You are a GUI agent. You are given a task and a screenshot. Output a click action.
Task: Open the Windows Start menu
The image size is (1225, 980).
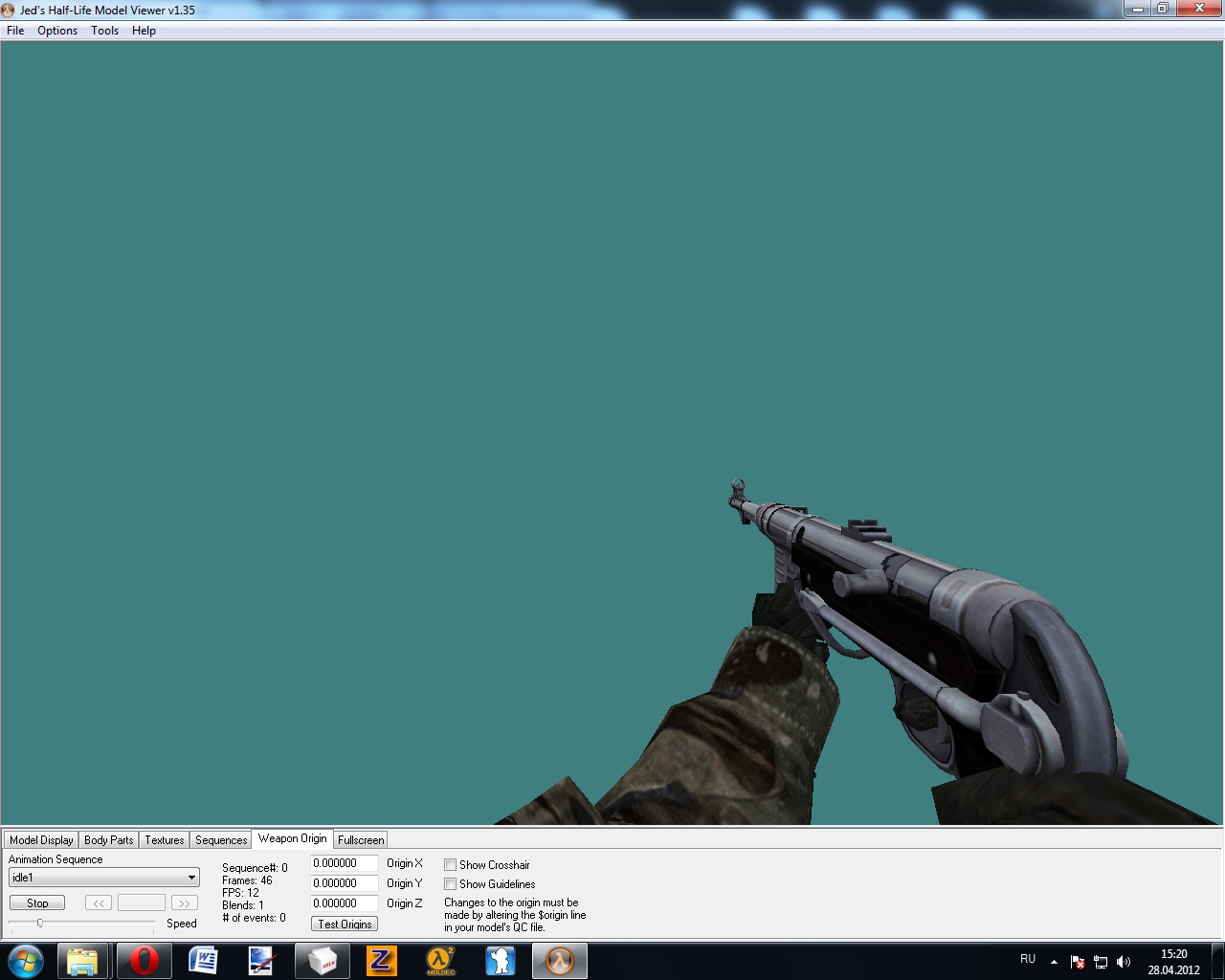pos(26,960)
